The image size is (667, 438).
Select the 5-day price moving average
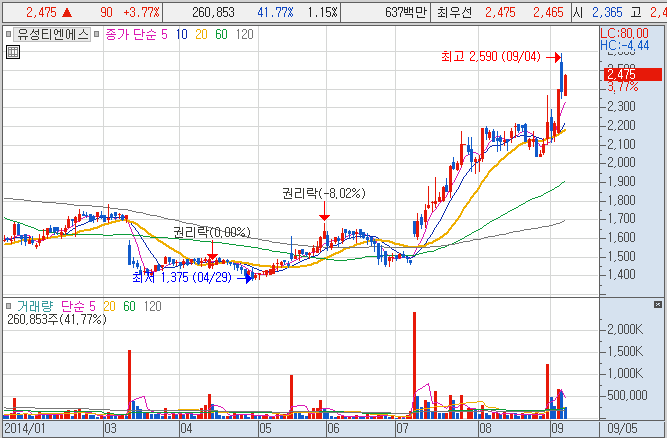pyautogui.click(x=164, y=34)
